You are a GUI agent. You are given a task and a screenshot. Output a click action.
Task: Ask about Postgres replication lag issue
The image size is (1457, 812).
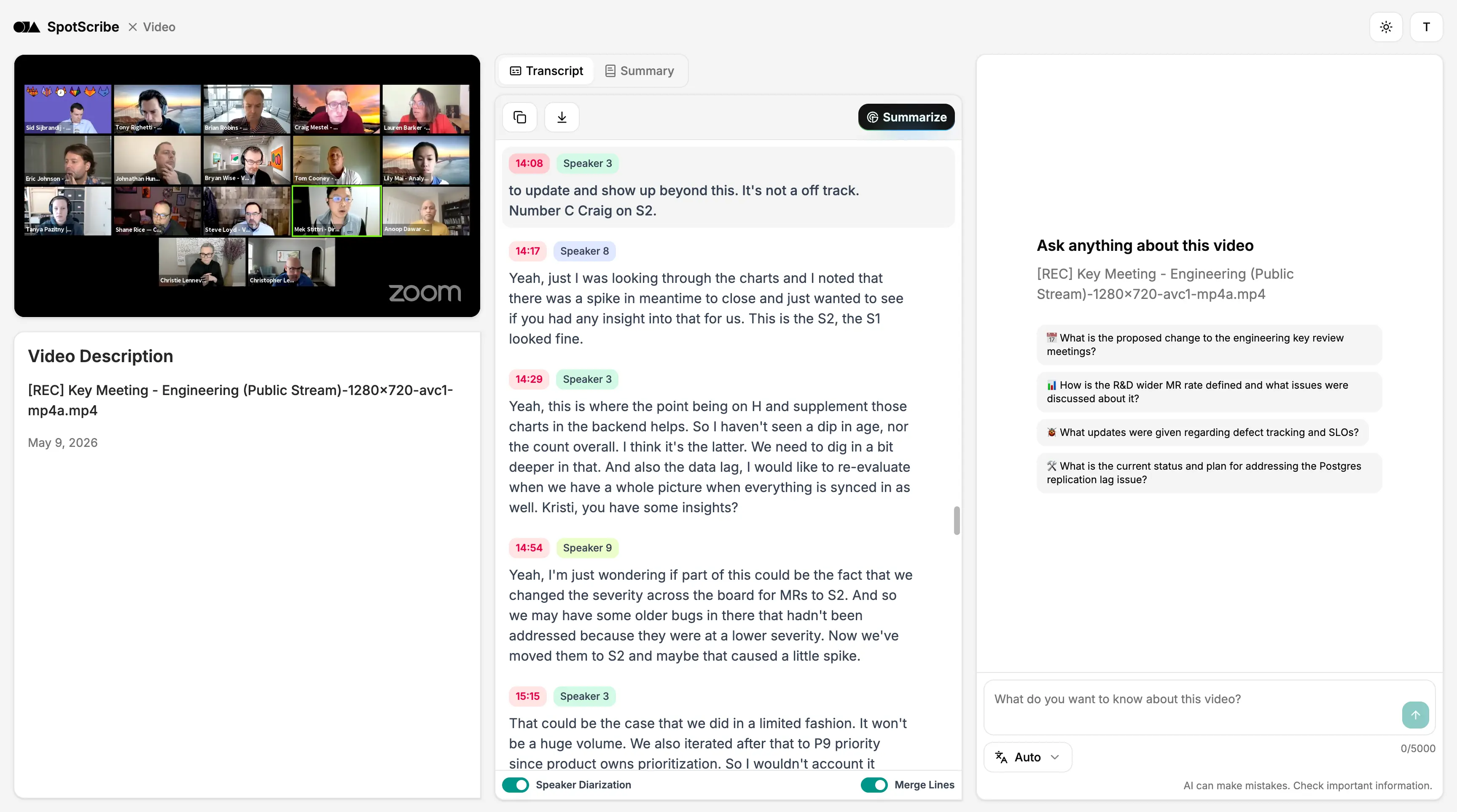point(1209,473)
